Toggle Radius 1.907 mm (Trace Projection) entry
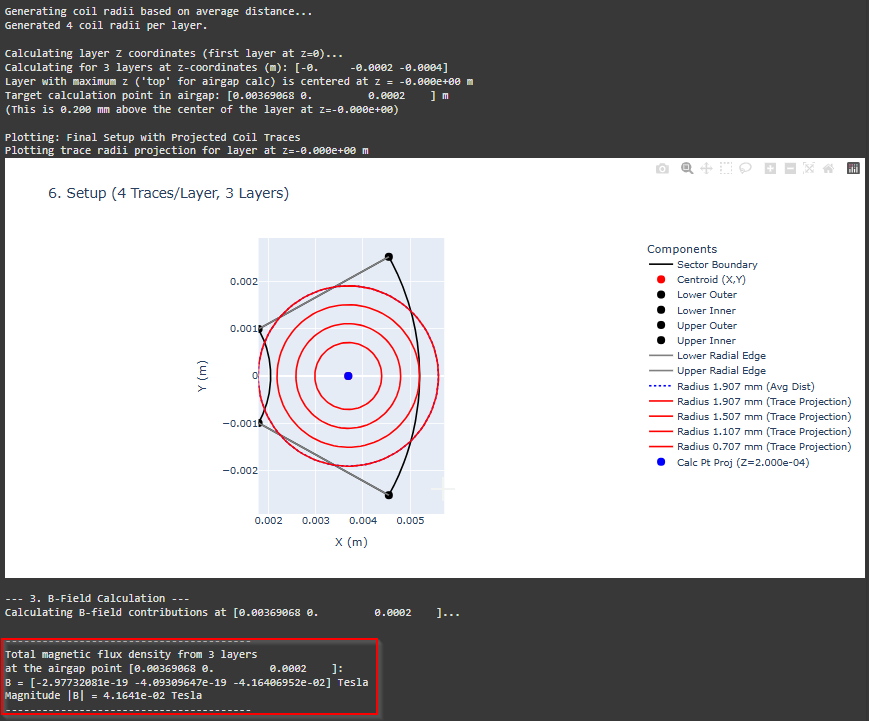The image size is (869, 721). point(750,401)
